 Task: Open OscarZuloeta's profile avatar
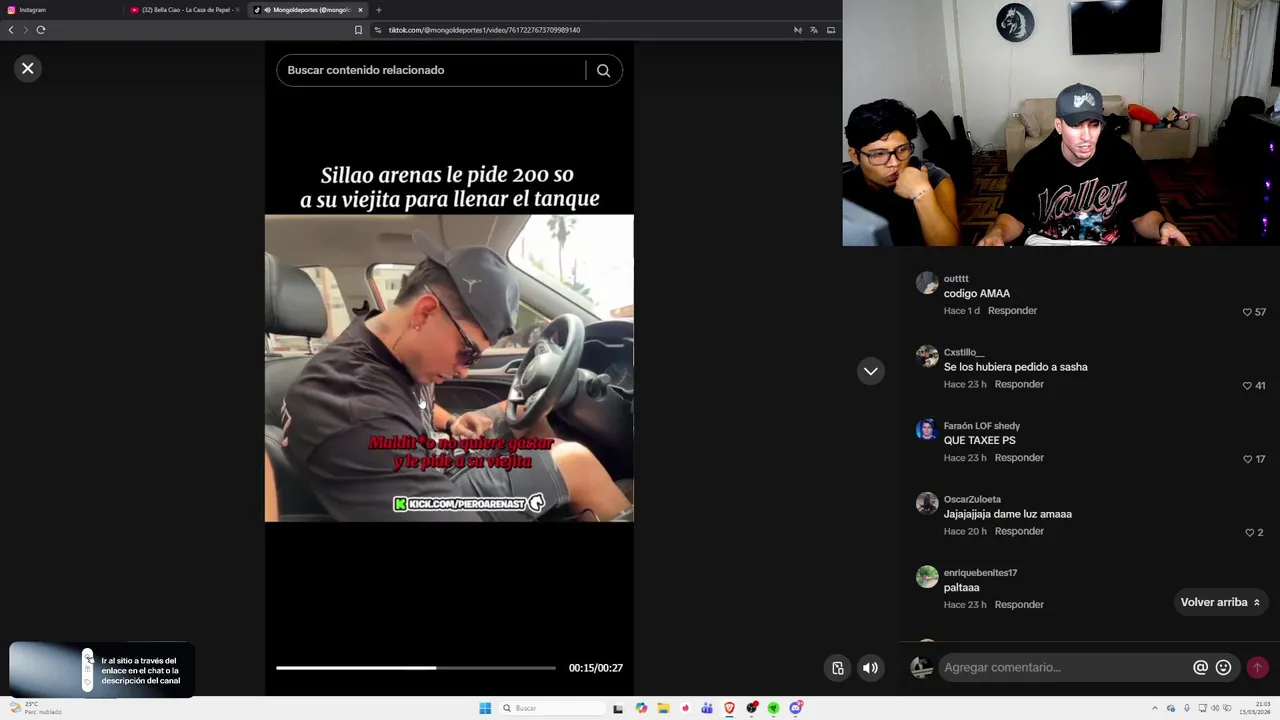tap(927, 503)
